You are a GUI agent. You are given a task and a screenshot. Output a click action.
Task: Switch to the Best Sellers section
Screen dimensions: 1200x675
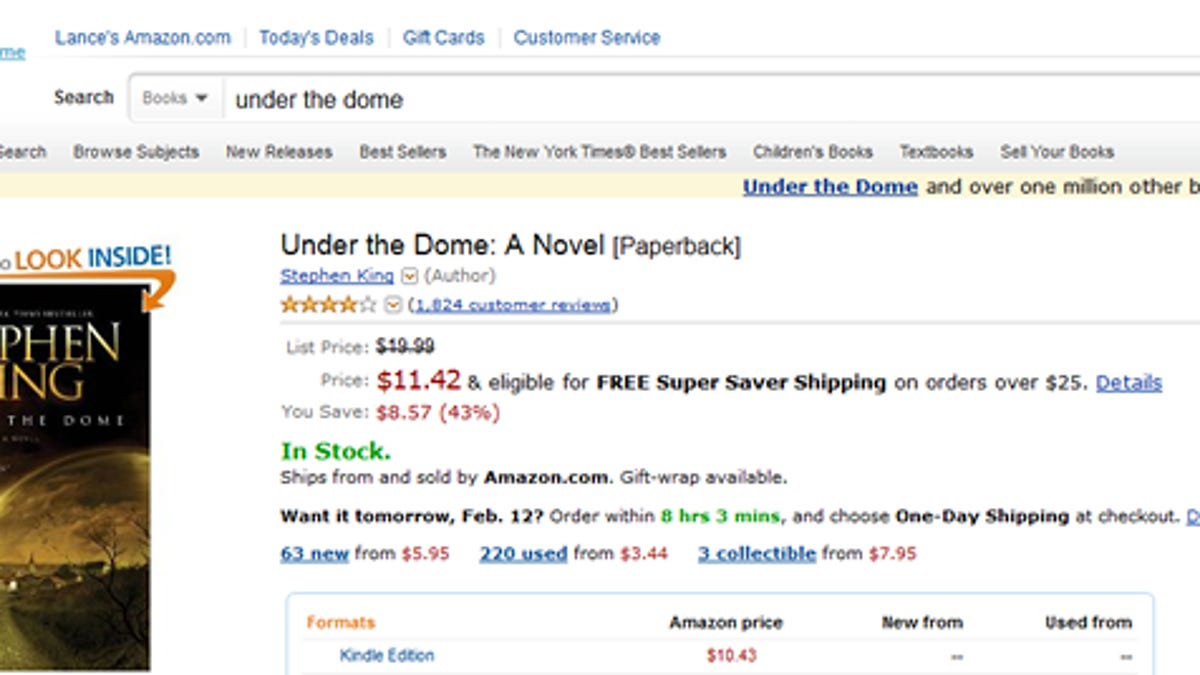coord(403,152)
